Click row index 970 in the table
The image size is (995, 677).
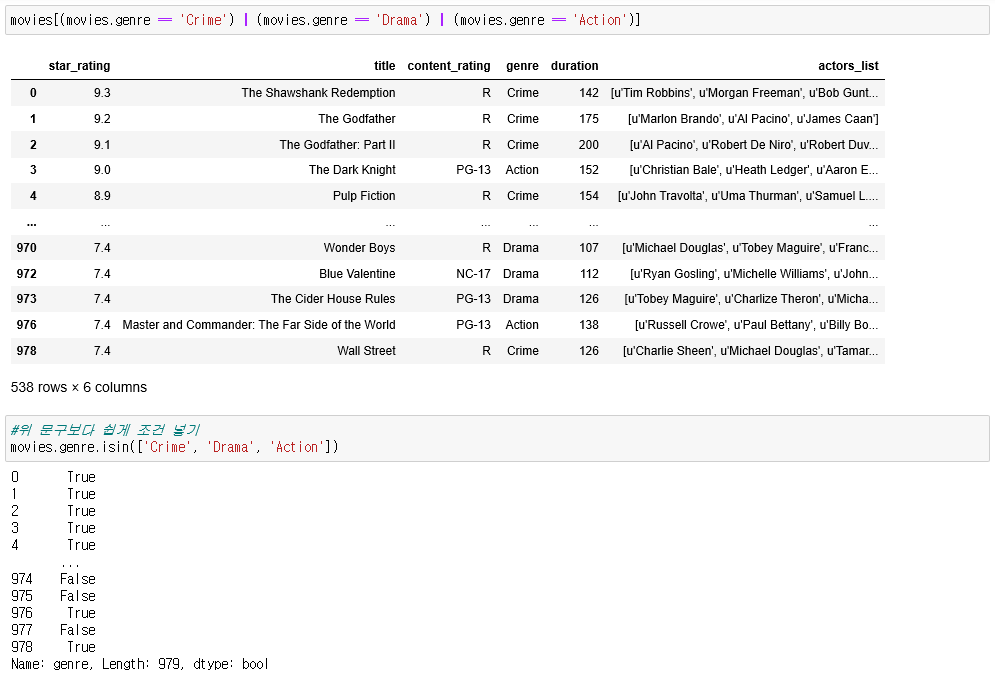point(27,248)
